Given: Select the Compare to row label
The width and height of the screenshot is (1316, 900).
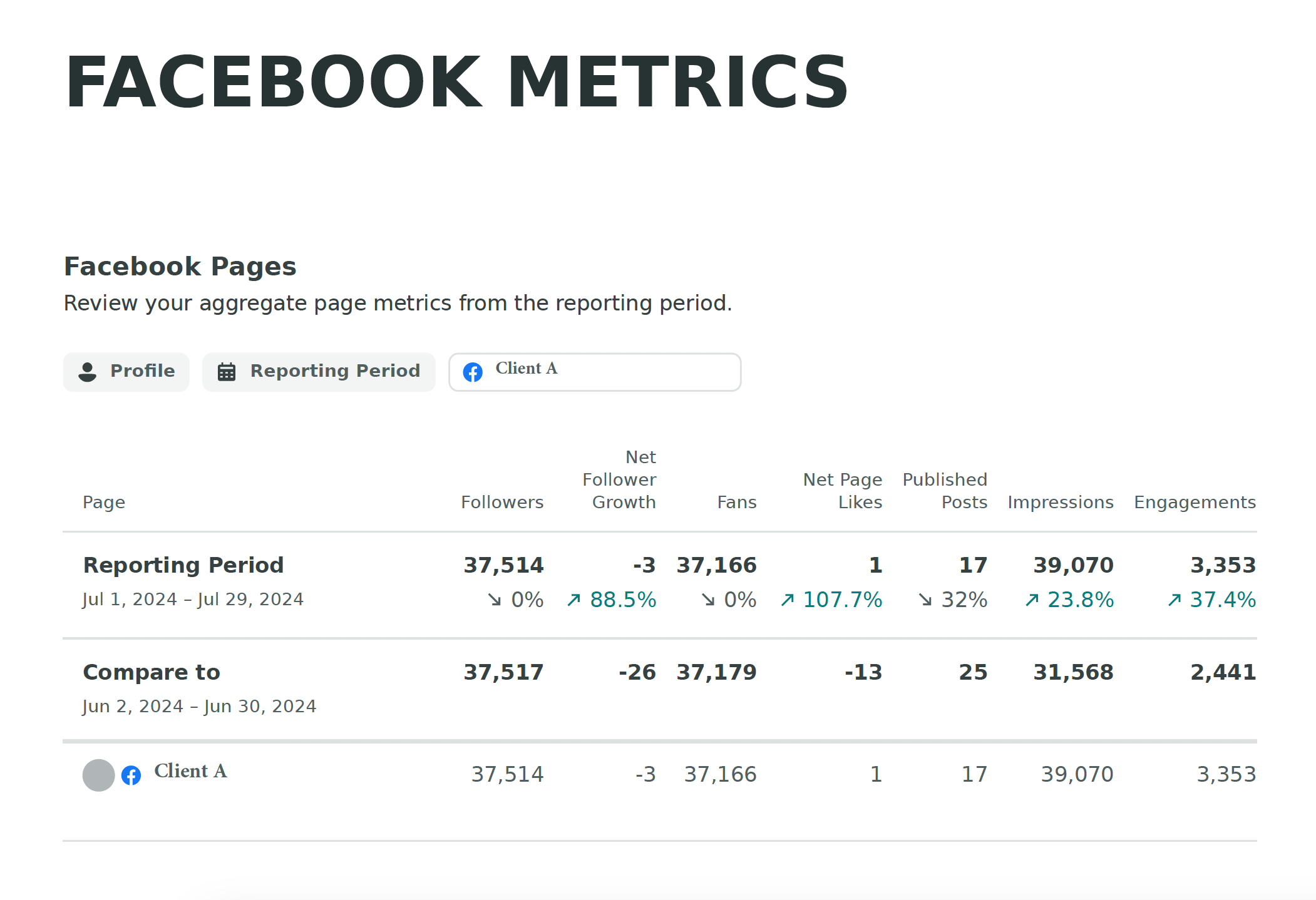Looking at the screenshot, I should 152,672.
